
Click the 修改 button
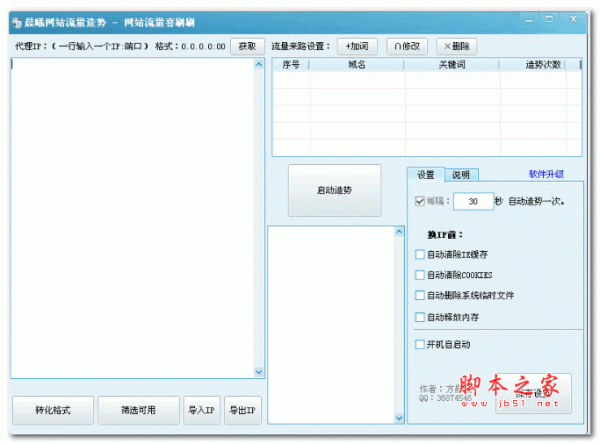tap(407, 46)
